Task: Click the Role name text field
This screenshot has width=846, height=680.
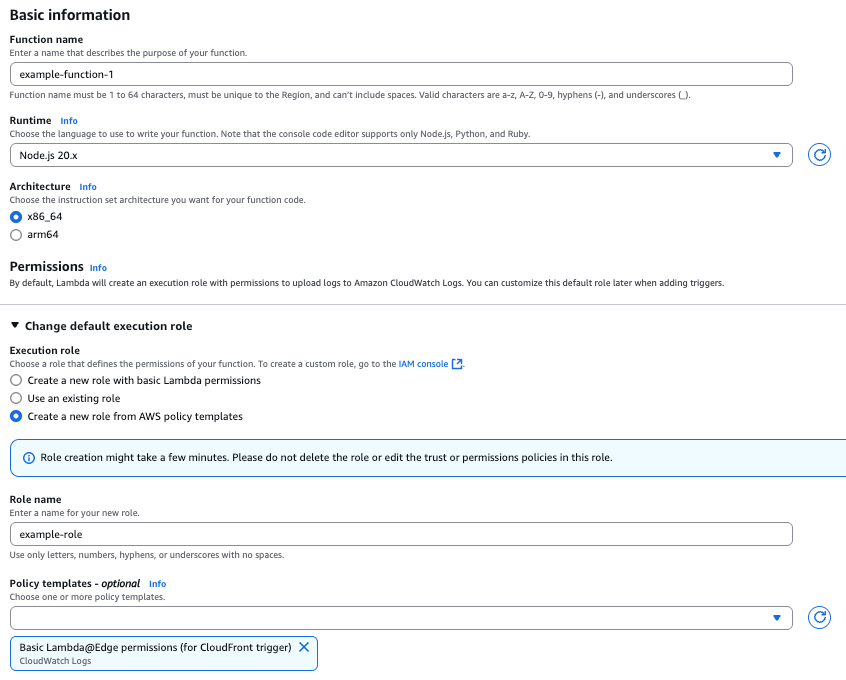Action: click(x=400, y=534)
